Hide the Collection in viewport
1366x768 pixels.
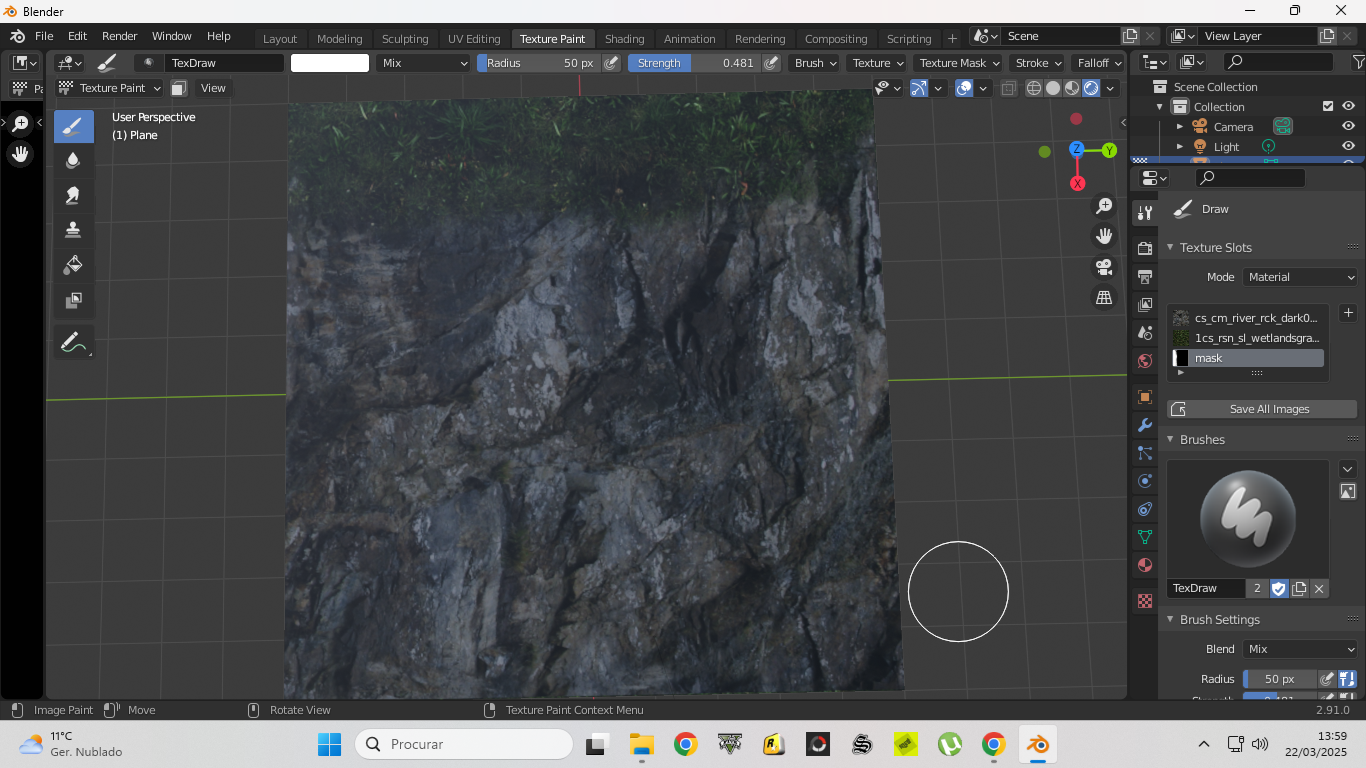[1348, 106]
